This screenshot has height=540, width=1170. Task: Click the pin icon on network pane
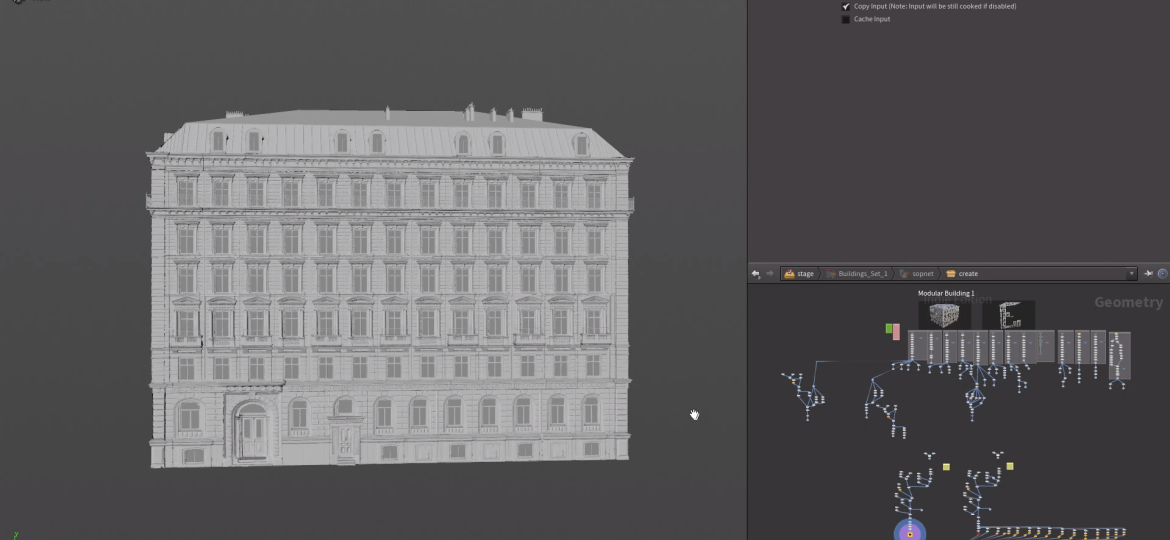point(1148,274)
